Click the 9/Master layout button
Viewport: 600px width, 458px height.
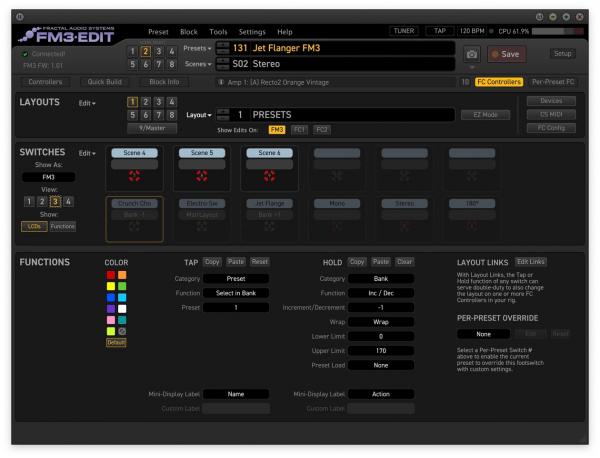[152, 128]
